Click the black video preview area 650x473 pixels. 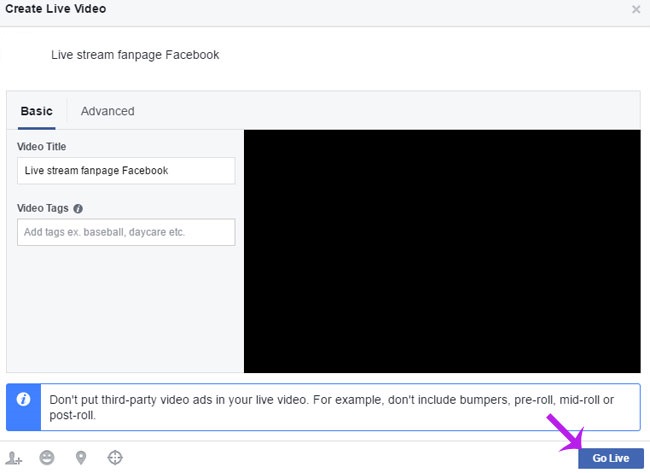coord(442,251)
